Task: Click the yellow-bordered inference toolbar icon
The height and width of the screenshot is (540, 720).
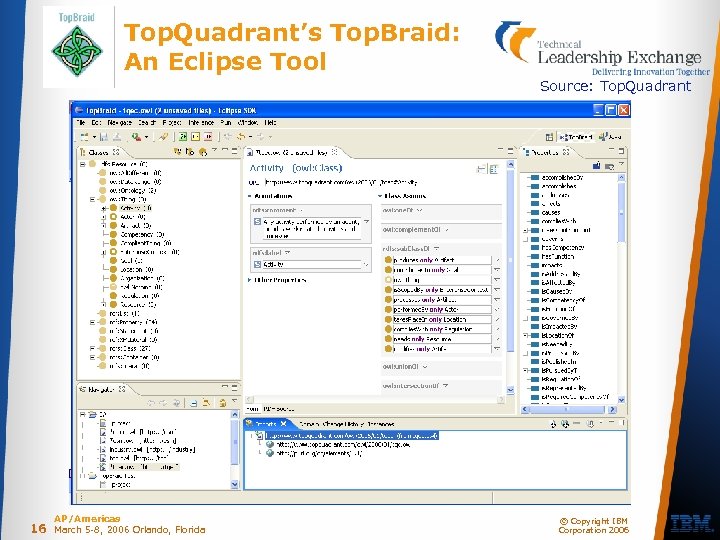Action: [196, 136]
